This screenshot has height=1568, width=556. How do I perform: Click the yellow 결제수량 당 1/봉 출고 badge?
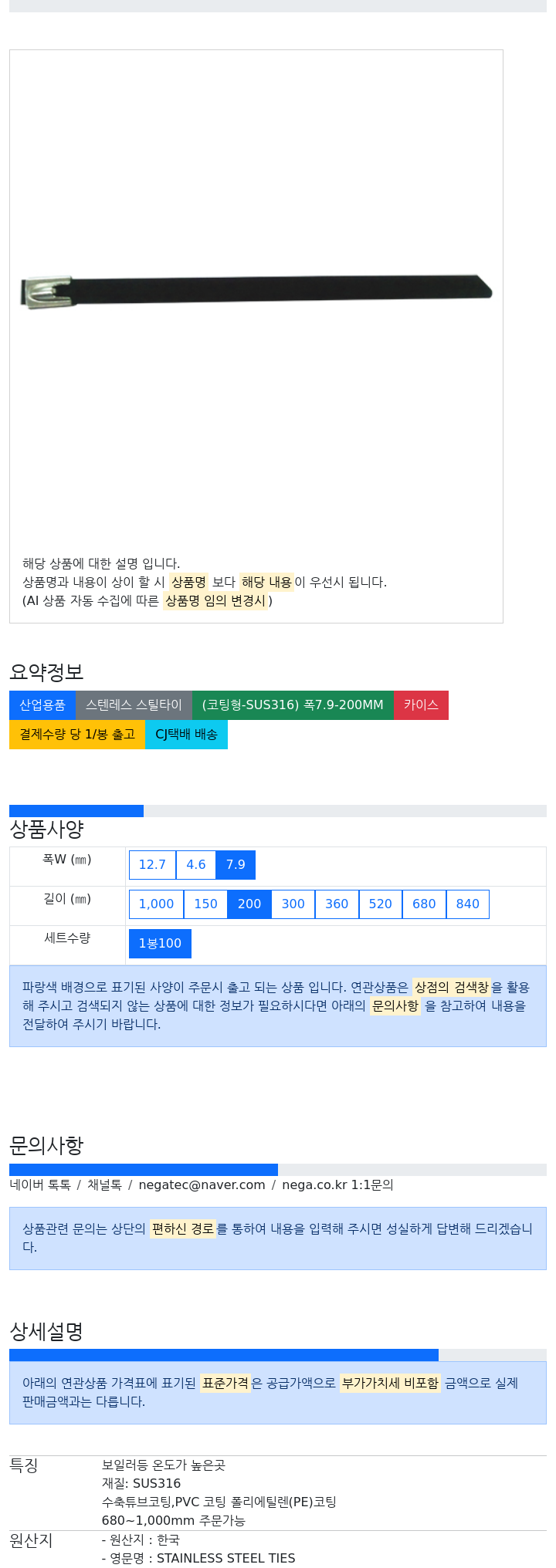pos(77,734)
